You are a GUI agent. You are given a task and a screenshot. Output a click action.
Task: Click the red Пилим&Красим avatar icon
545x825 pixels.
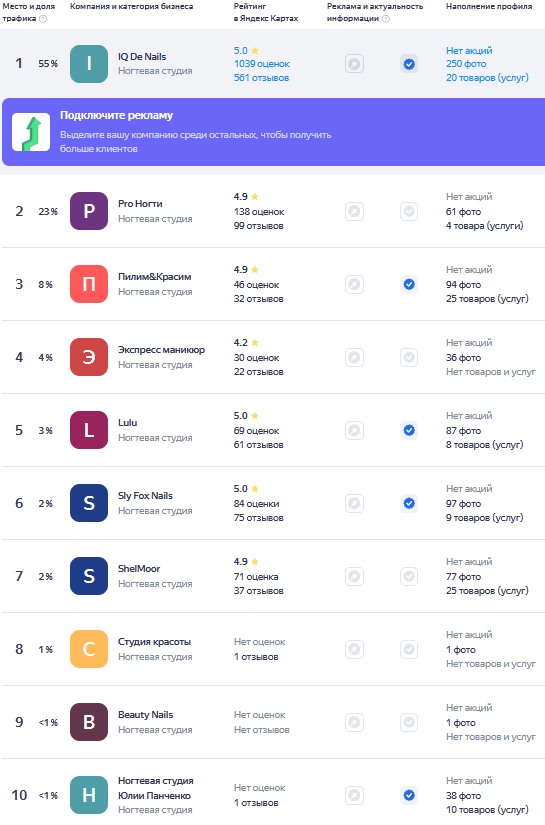pyautogui.click(x=89, y=284)
